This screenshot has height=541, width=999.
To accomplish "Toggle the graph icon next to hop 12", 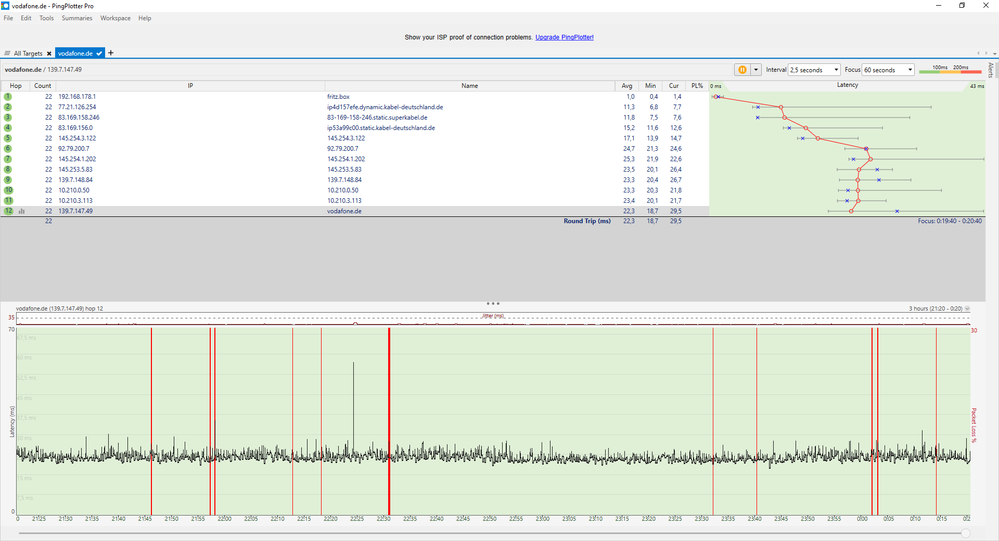I will coord(20,211).
